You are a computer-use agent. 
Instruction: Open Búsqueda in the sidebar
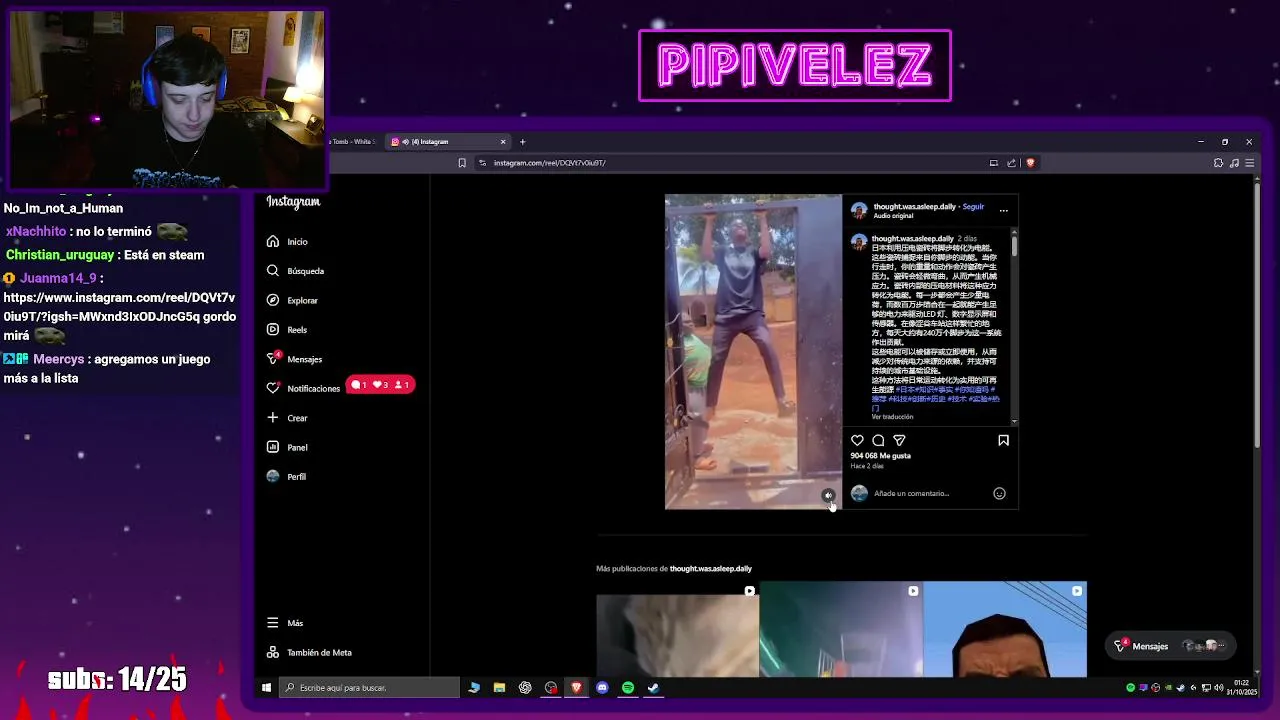[x=295, y=271]
